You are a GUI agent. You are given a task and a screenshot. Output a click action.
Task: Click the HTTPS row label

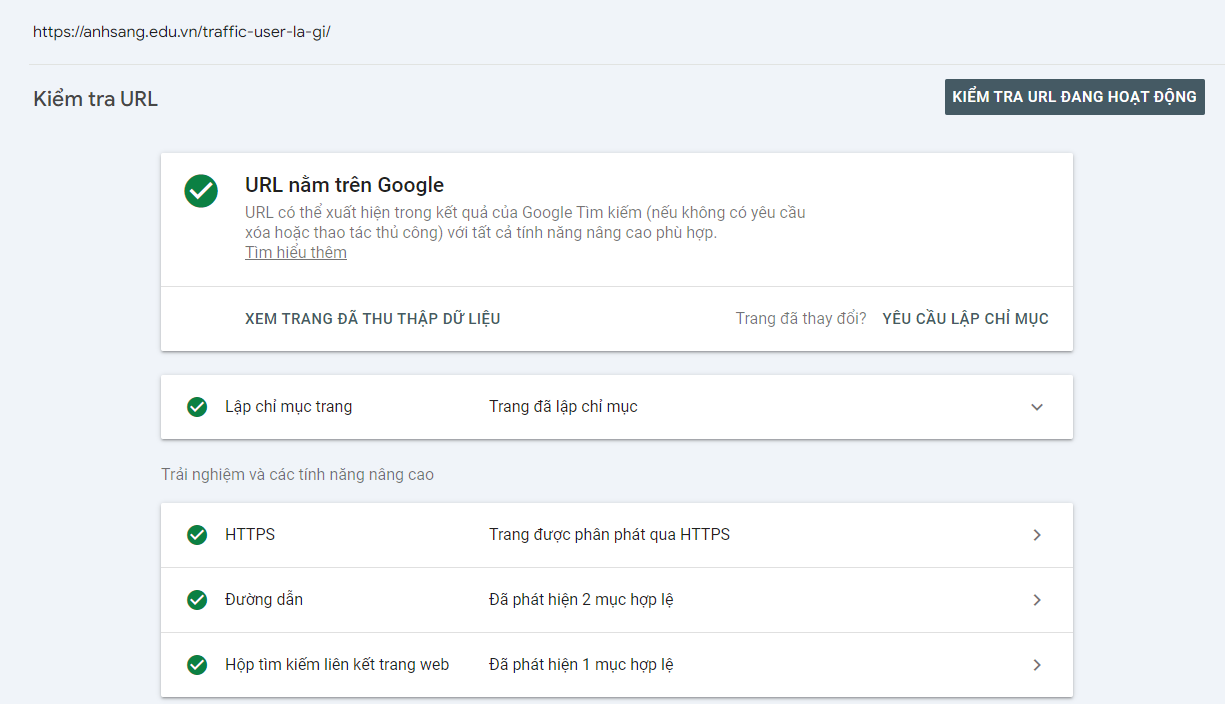[x=250, y=535]
